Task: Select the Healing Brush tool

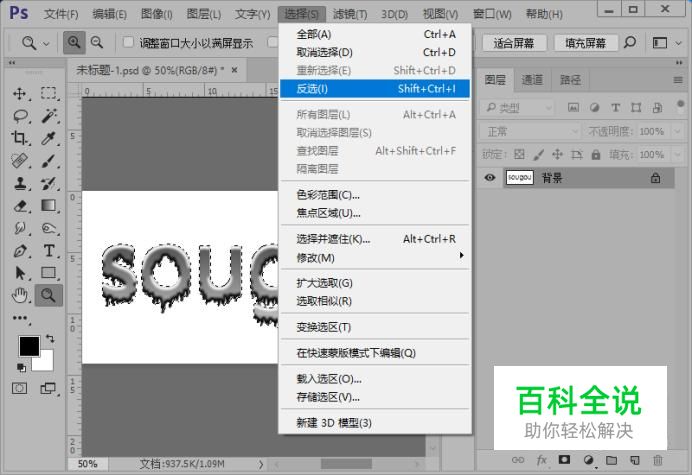Action: click(19, 161)
